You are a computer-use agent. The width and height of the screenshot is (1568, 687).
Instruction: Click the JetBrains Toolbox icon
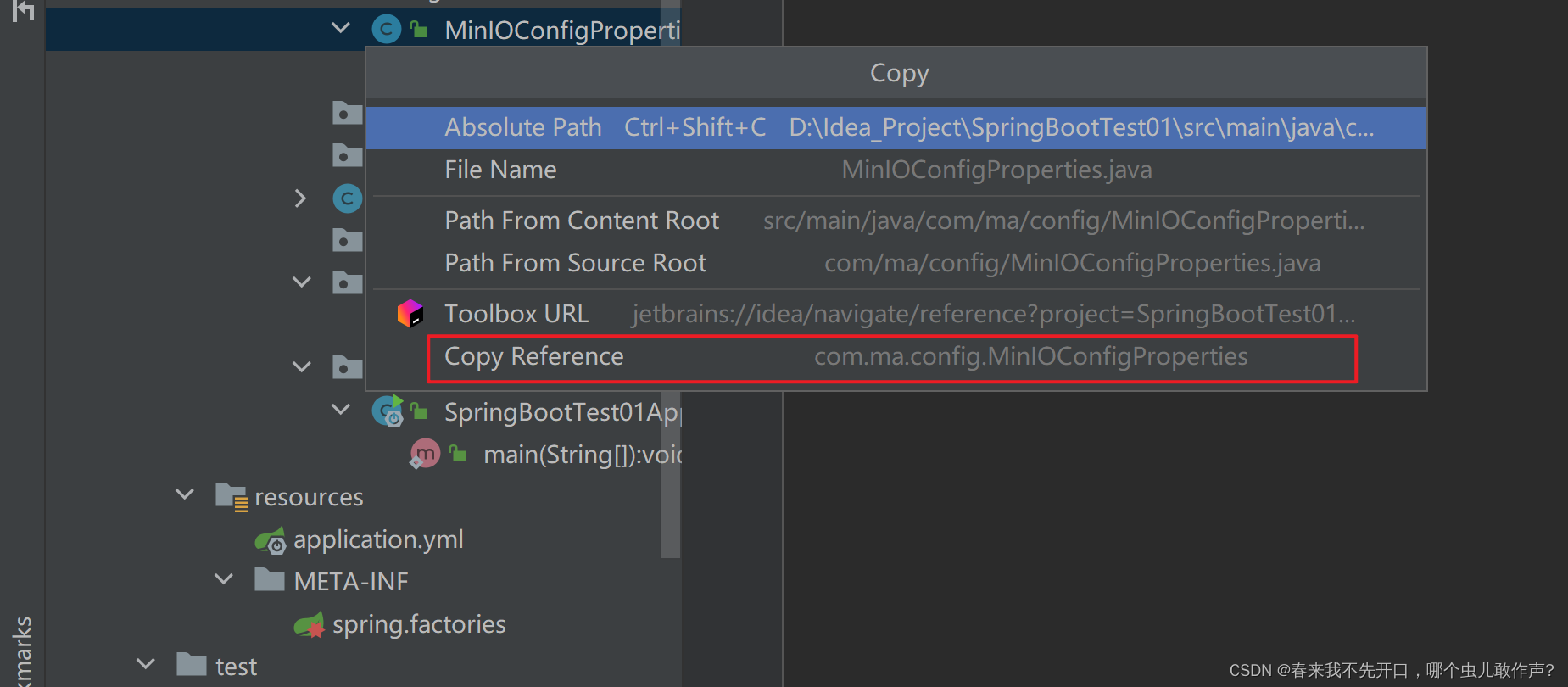410,314
